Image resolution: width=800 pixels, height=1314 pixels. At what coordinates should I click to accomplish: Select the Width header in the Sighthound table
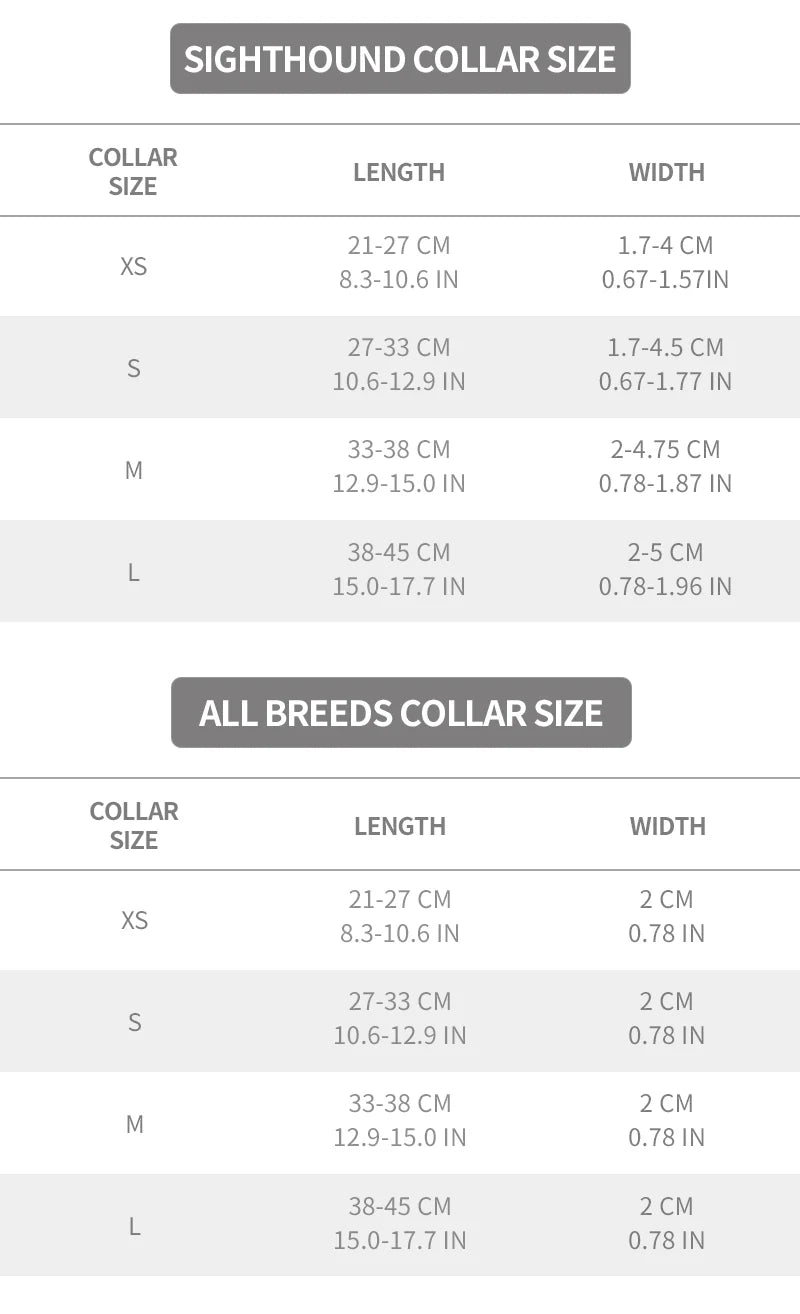666,172
